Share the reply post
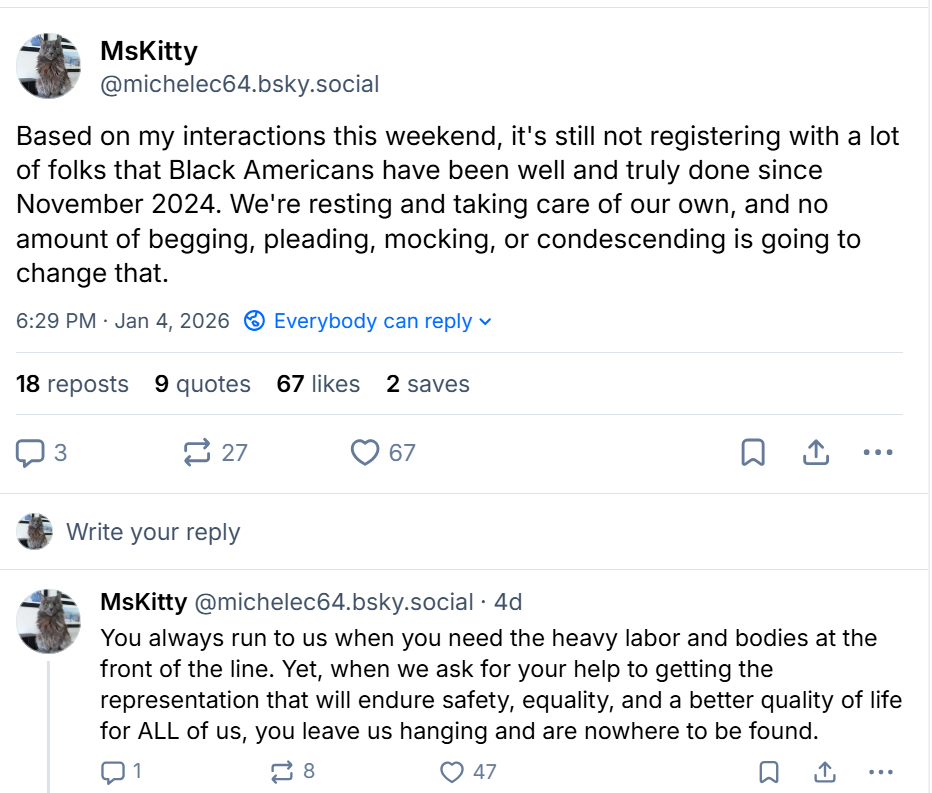 click(x=824, y=771)
